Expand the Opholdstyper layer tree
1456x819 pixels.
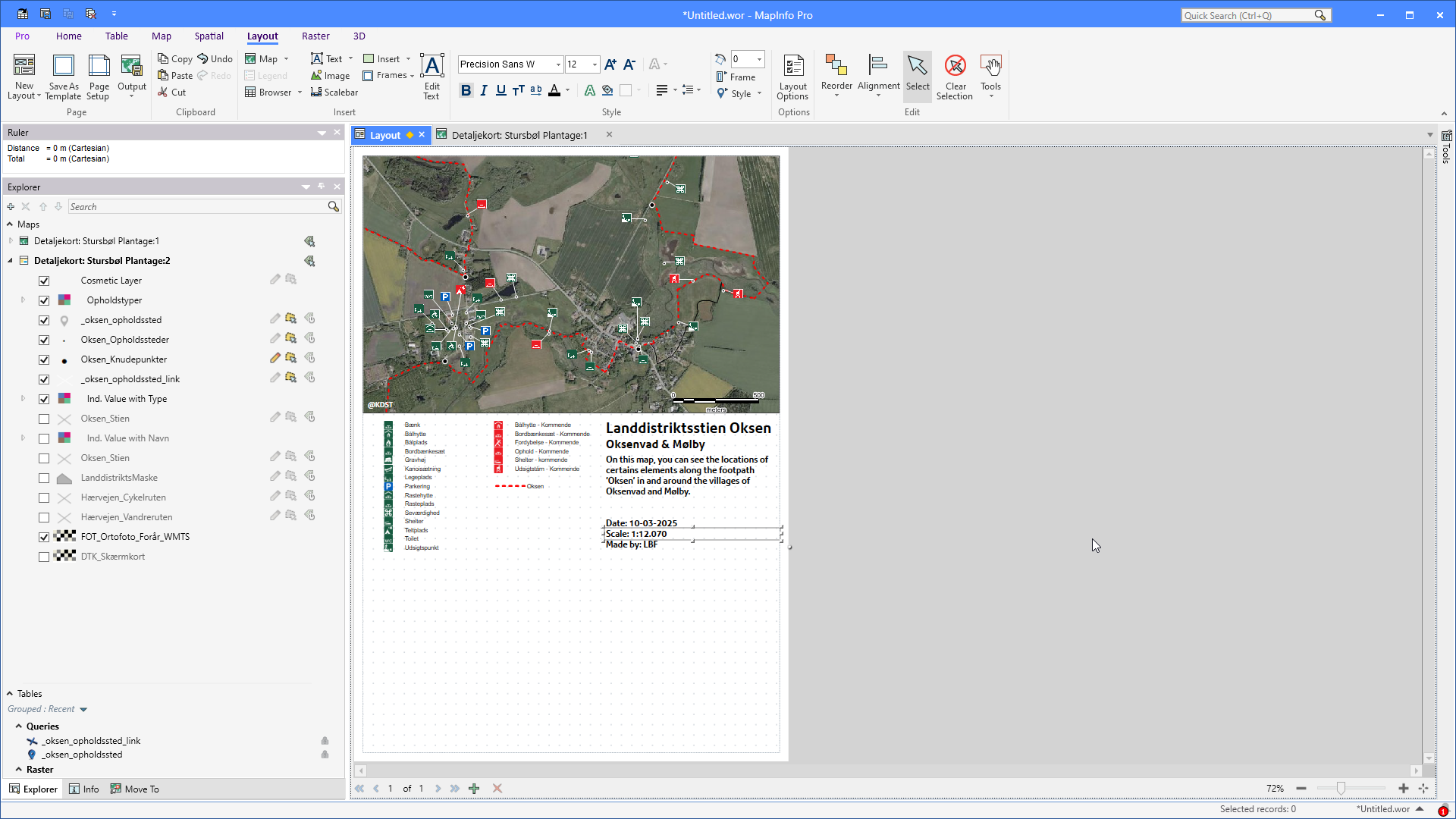point(23,300)
